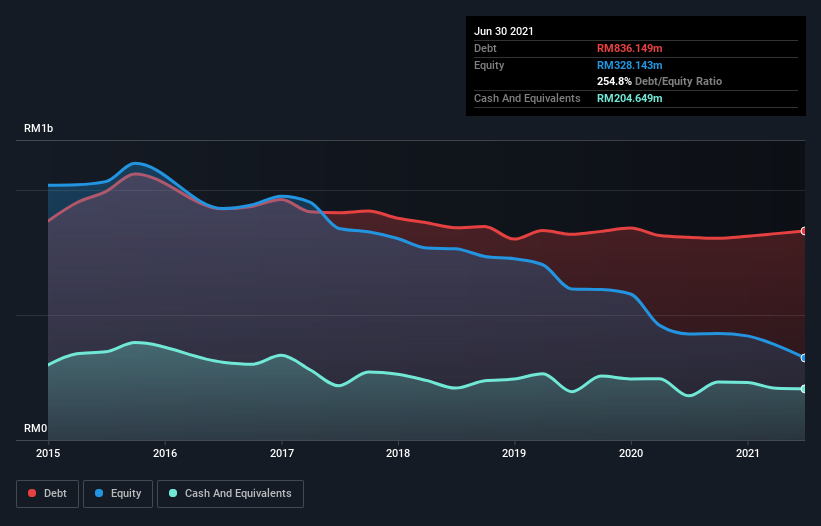Click the RM836.149m debt value
Image resolution: width=821 pixels, height=526 pixels.
629,48
